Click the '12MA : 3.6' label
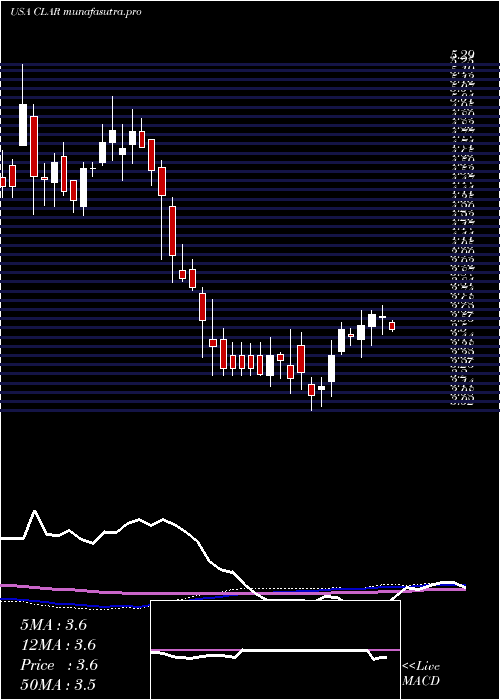Image resolution: width=500 pixels, height=700 pixels. click(x=58, y=645)
